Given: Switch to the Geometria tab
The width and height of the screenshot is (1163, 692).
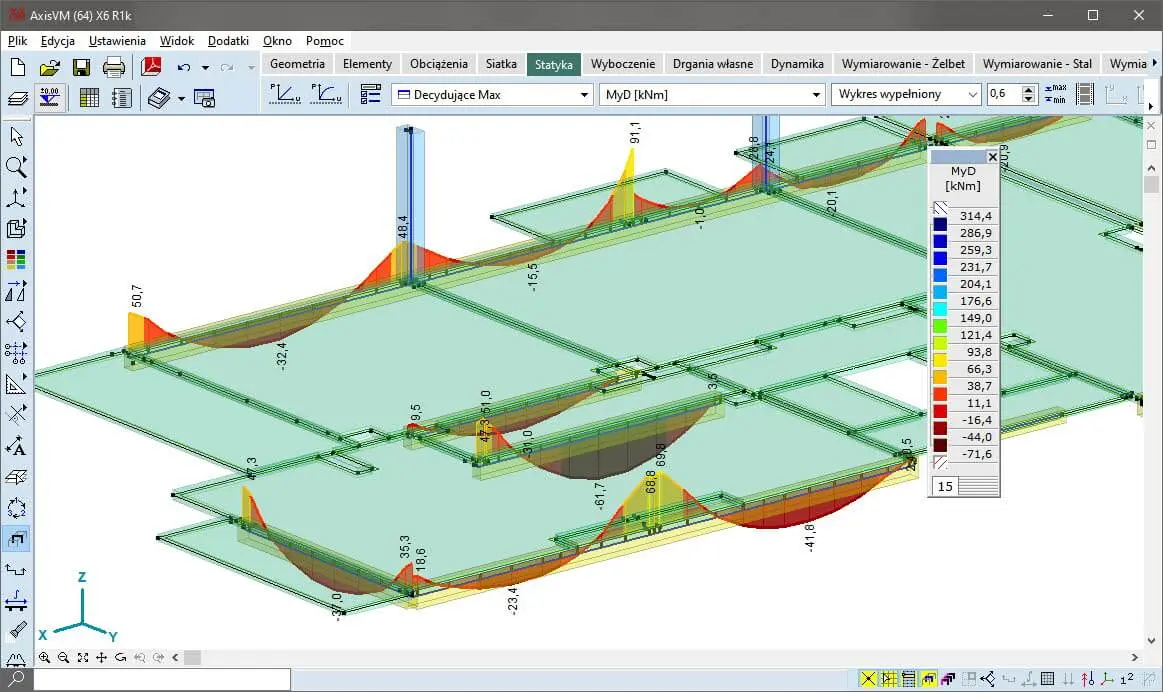Looking at the screenshot, I should 297,64.
